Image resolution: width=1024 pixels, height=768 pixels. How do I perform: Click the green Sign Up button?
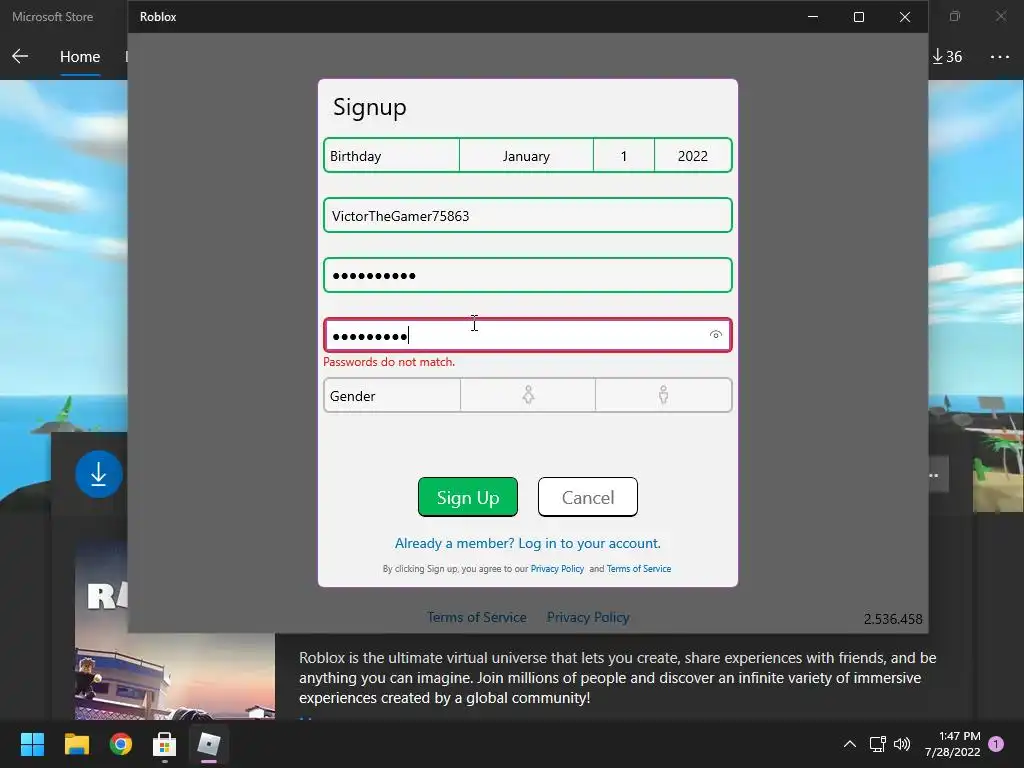[x=468, y=497]
